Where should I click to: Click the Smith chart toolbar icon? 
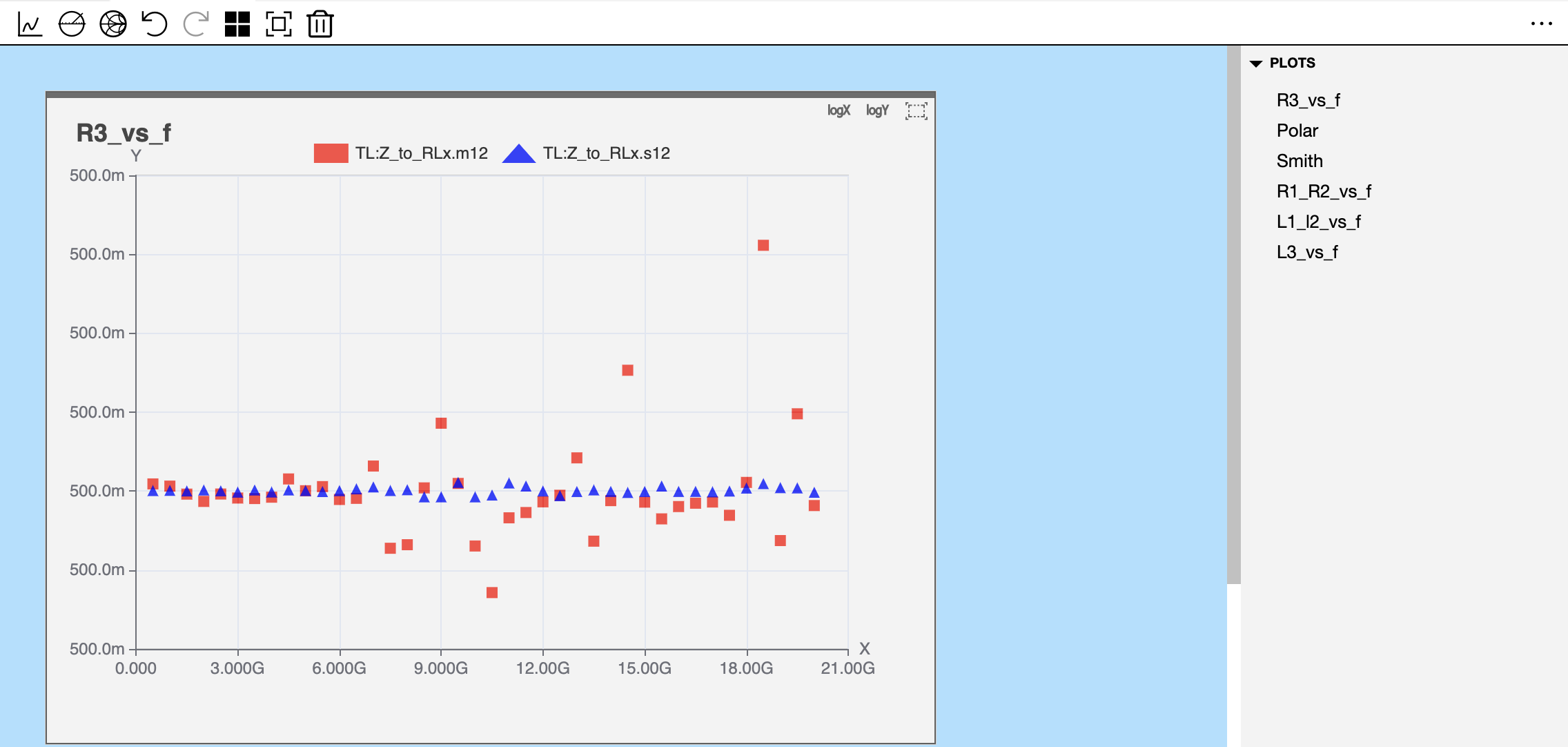(113, 24)
